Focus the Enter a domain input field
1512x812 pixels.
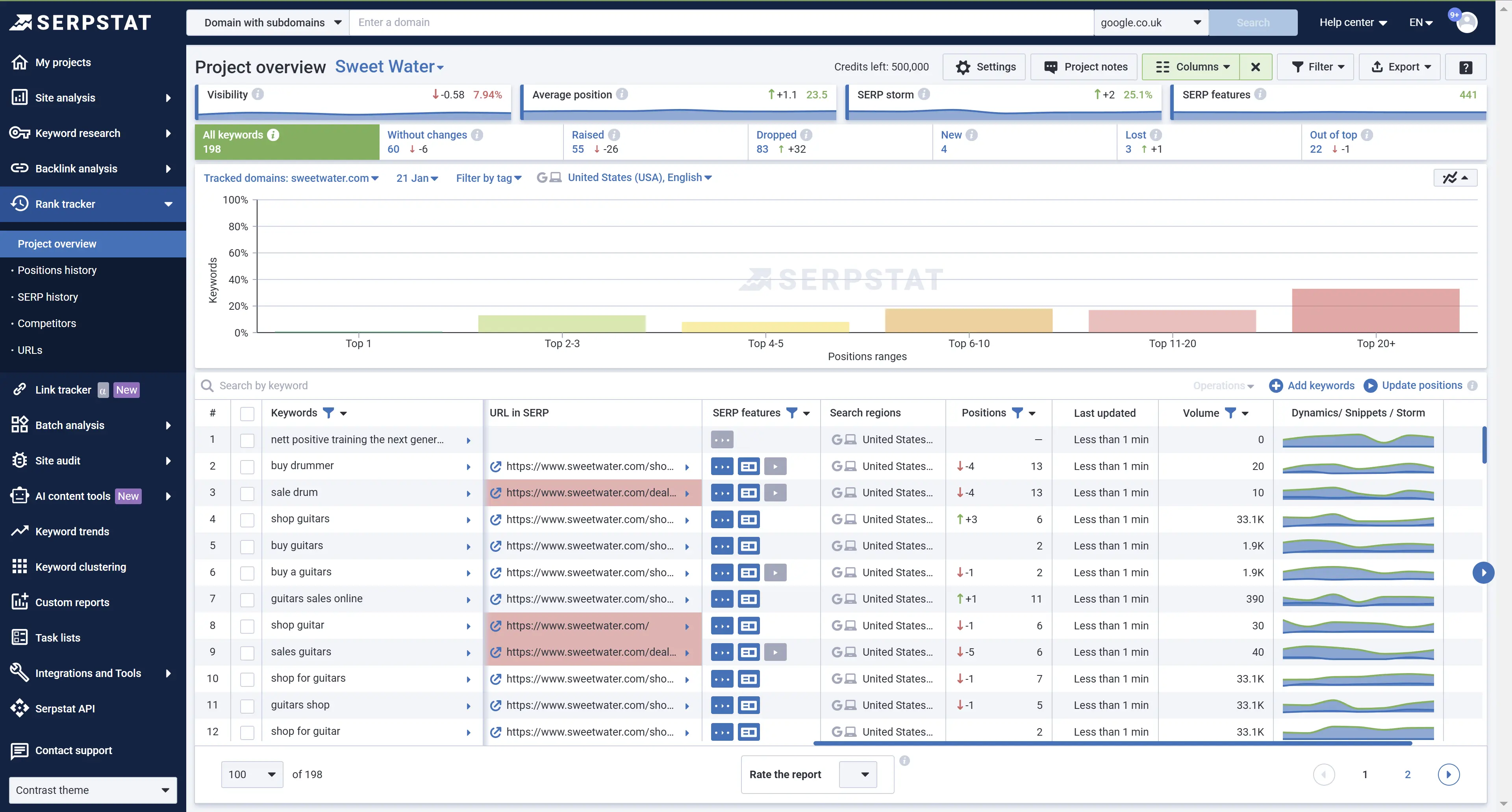[x=721, y=22]
